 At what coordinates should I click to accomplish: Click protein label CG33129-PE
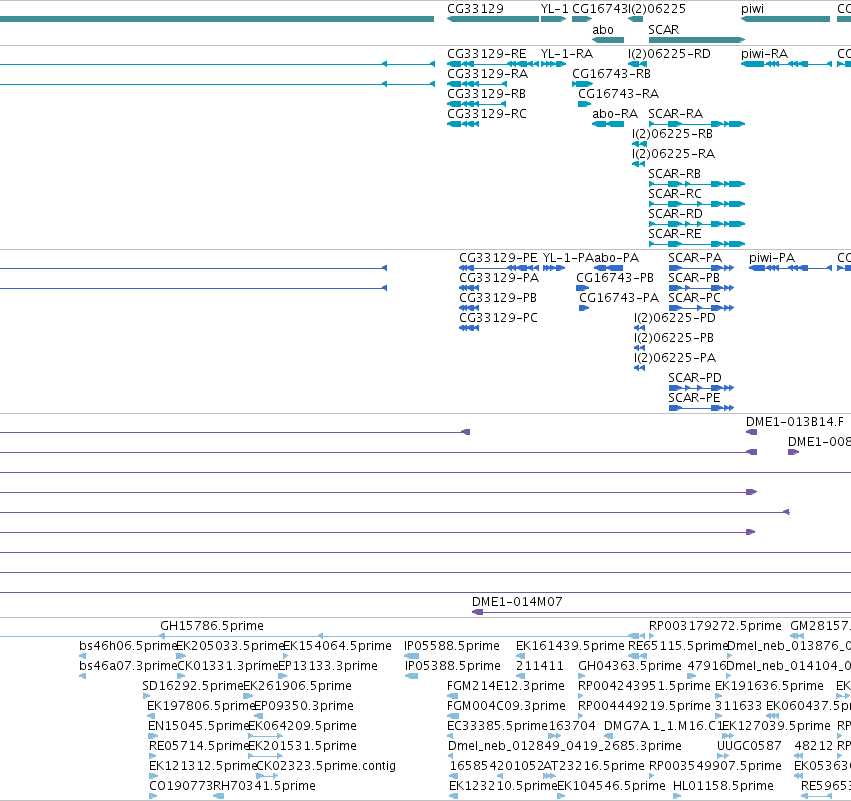point(498,258)
